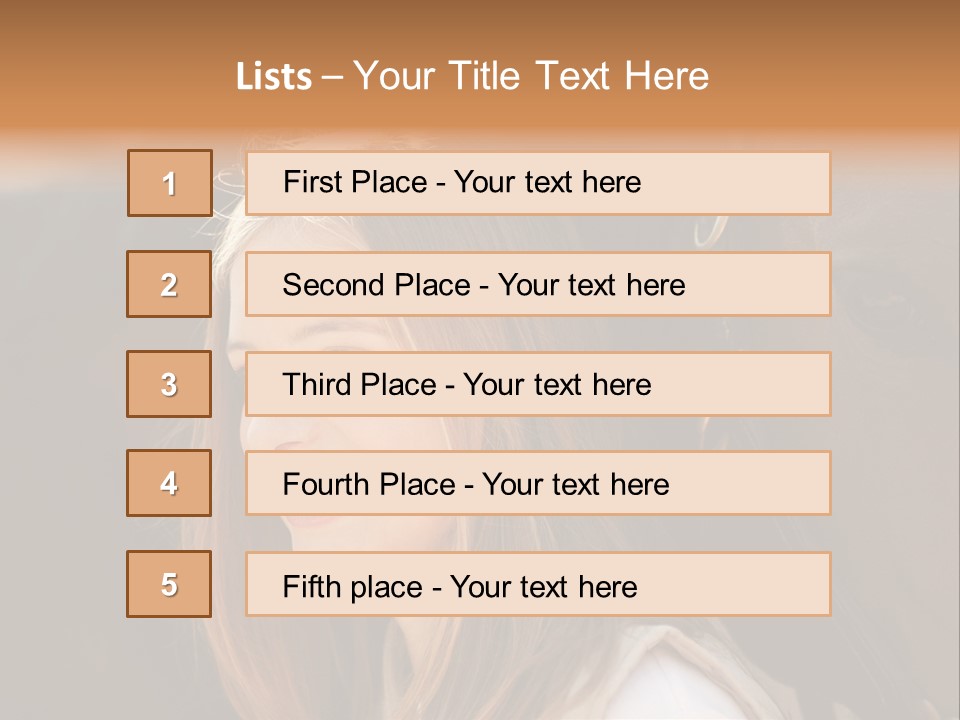This screenshot has width=960, height=720.
Task: Click the dash in the slide title
Action: click(x=332, y=77)
